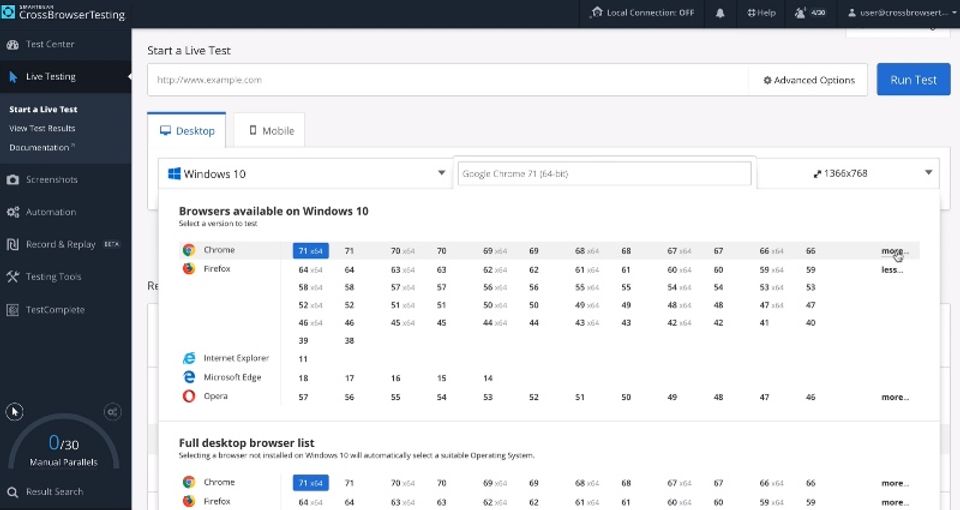Viewport: 960px width, 510px height.
Task: Select Internet Explorer version 11
Action: click(303, 359)
